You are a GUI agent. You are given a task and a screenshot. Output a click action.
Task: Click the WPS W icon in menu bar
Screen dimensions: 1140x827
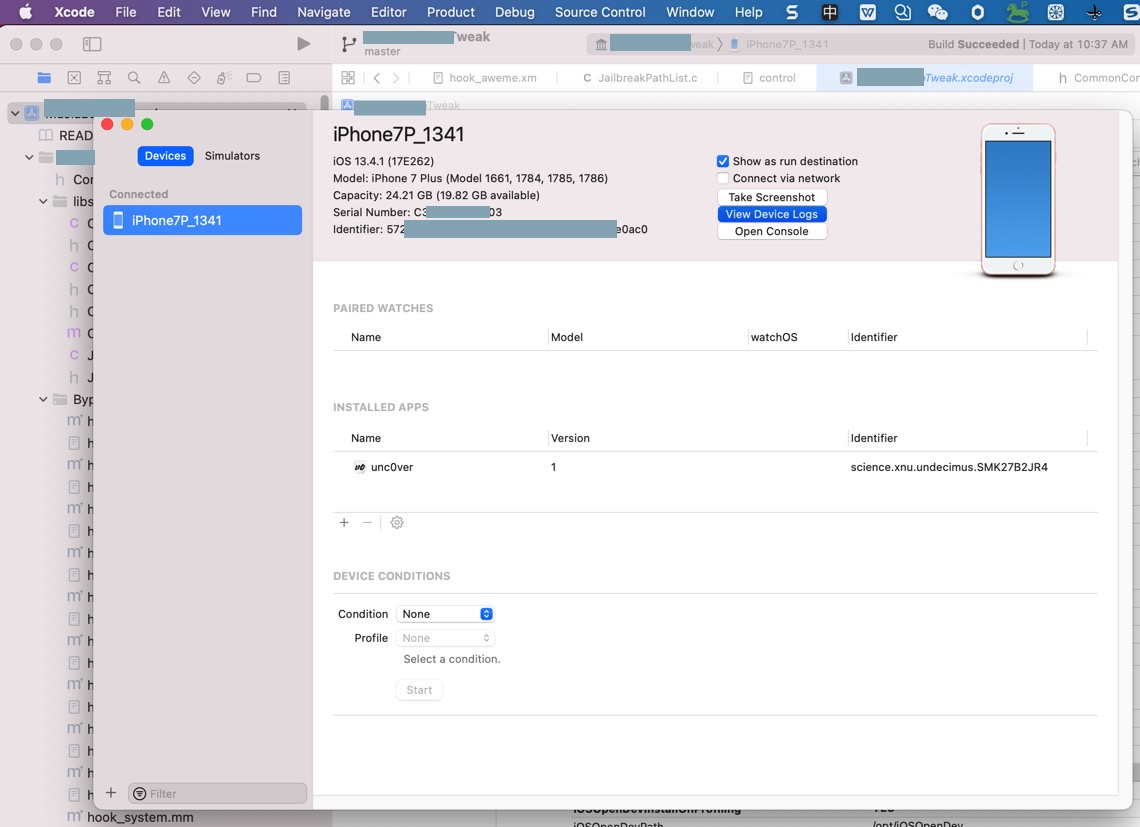(867, 12)
